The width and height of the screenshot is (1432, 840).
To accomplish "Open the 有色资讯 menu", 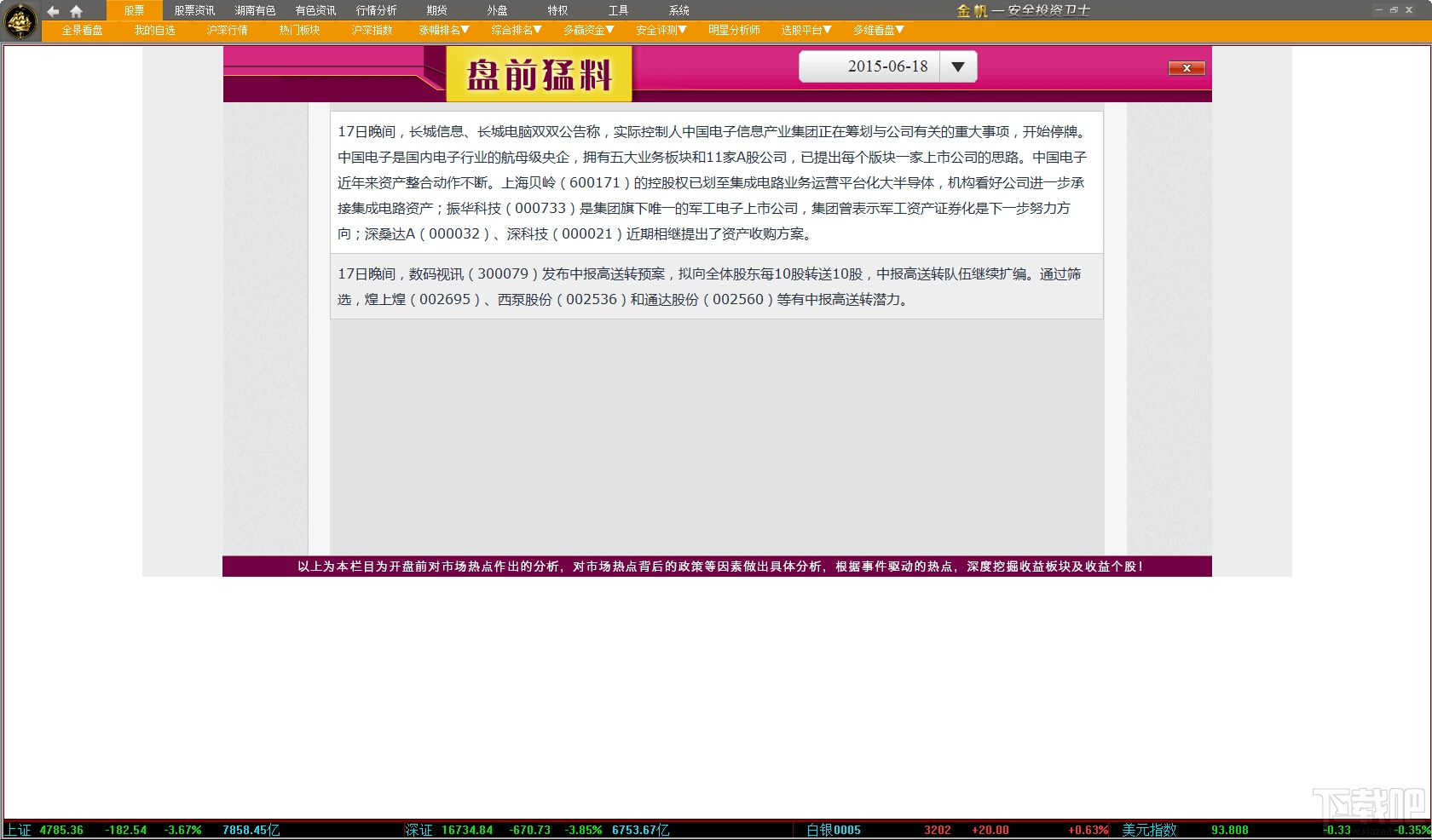I will coord(315,10).
